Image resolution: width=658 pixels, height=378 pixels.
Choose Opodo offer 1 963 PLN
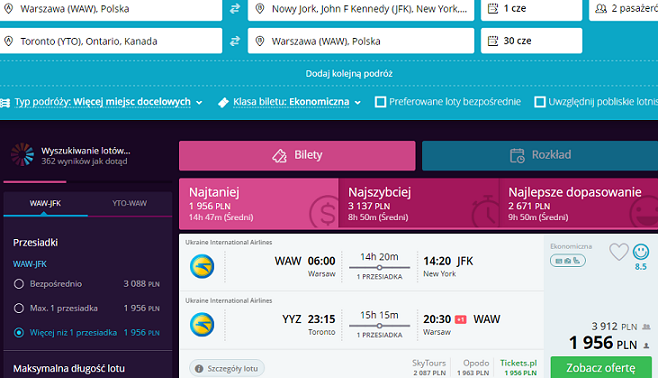point(473,367)
